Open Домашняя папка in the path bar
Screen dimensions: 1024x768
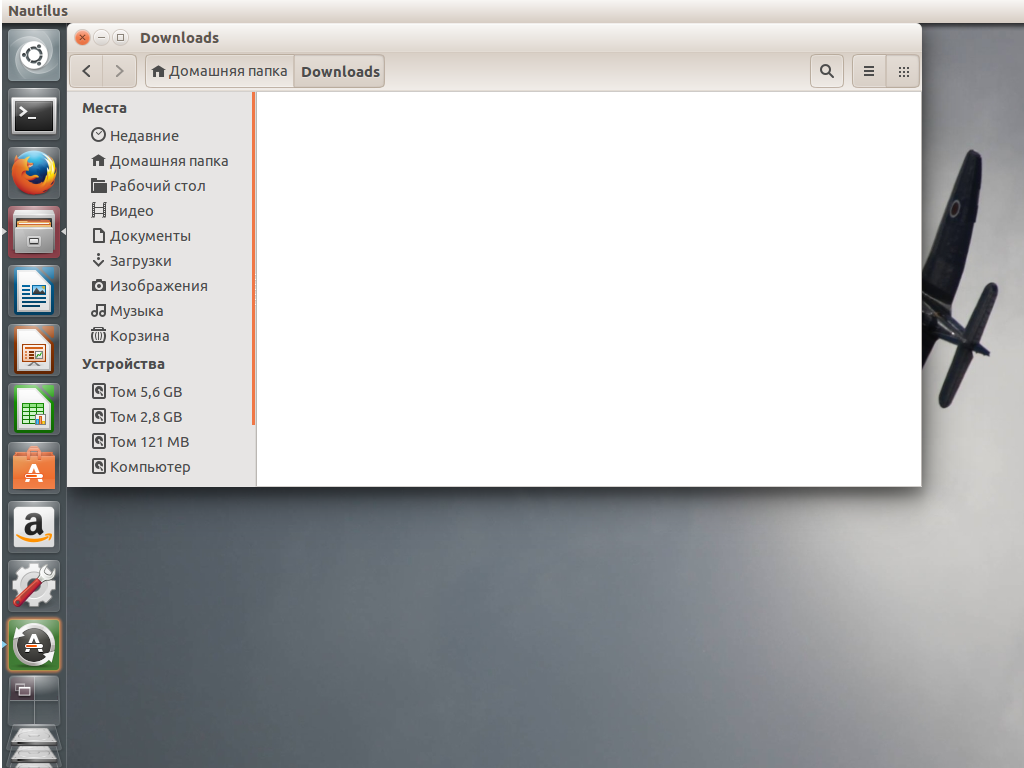(220, 71)
